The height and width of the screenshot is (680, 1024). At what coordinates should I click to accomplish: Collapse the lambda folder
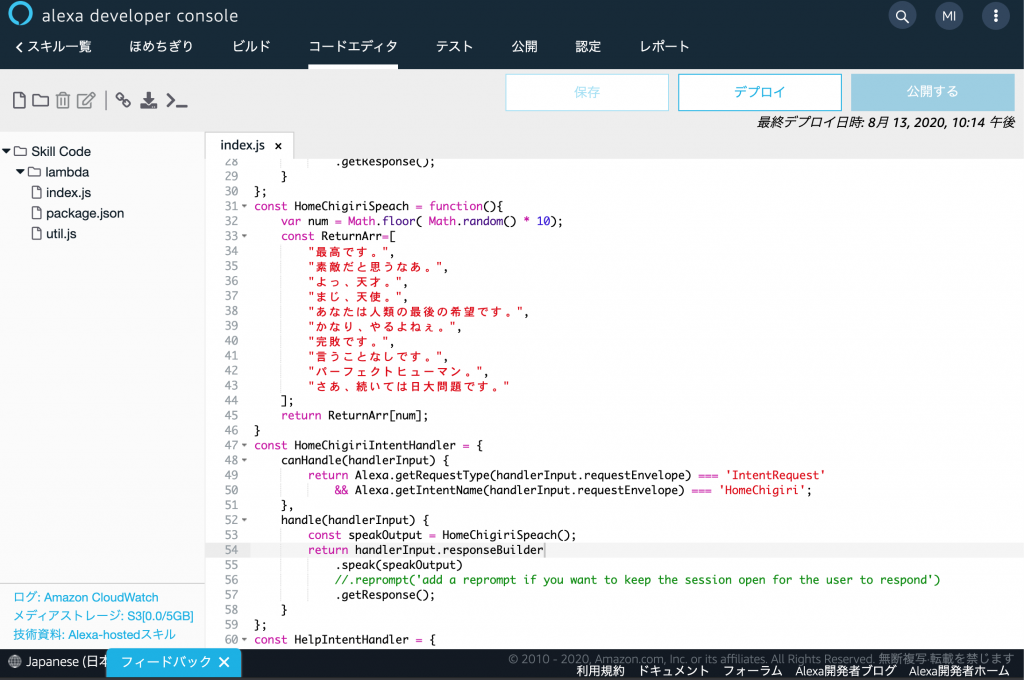click(x=20, y=172)
